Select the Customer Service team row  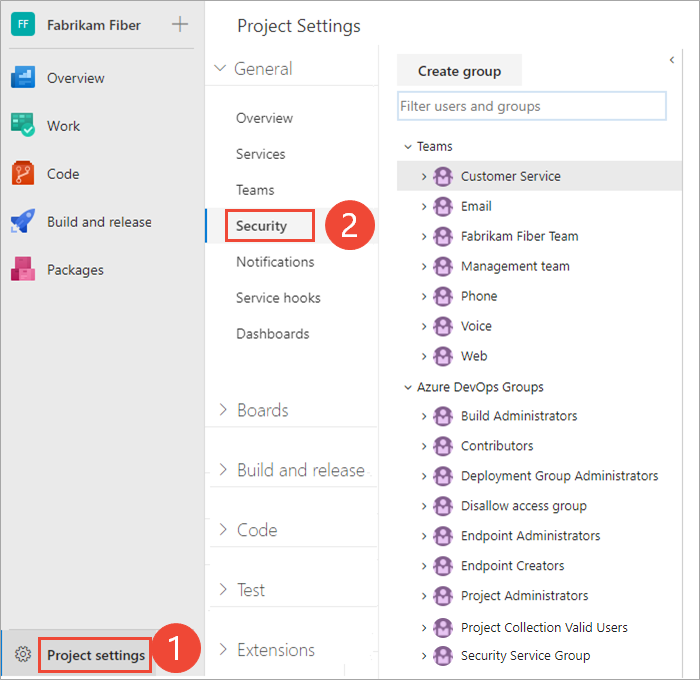[539, 176]
